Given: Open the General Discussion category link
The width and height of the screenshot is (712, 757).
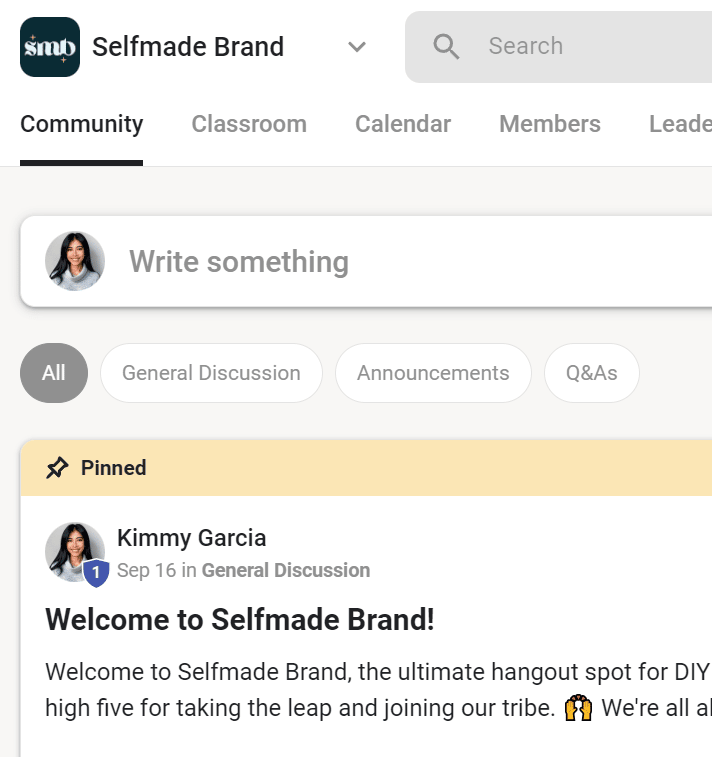Looking at the screenshot, I should 286,570.
